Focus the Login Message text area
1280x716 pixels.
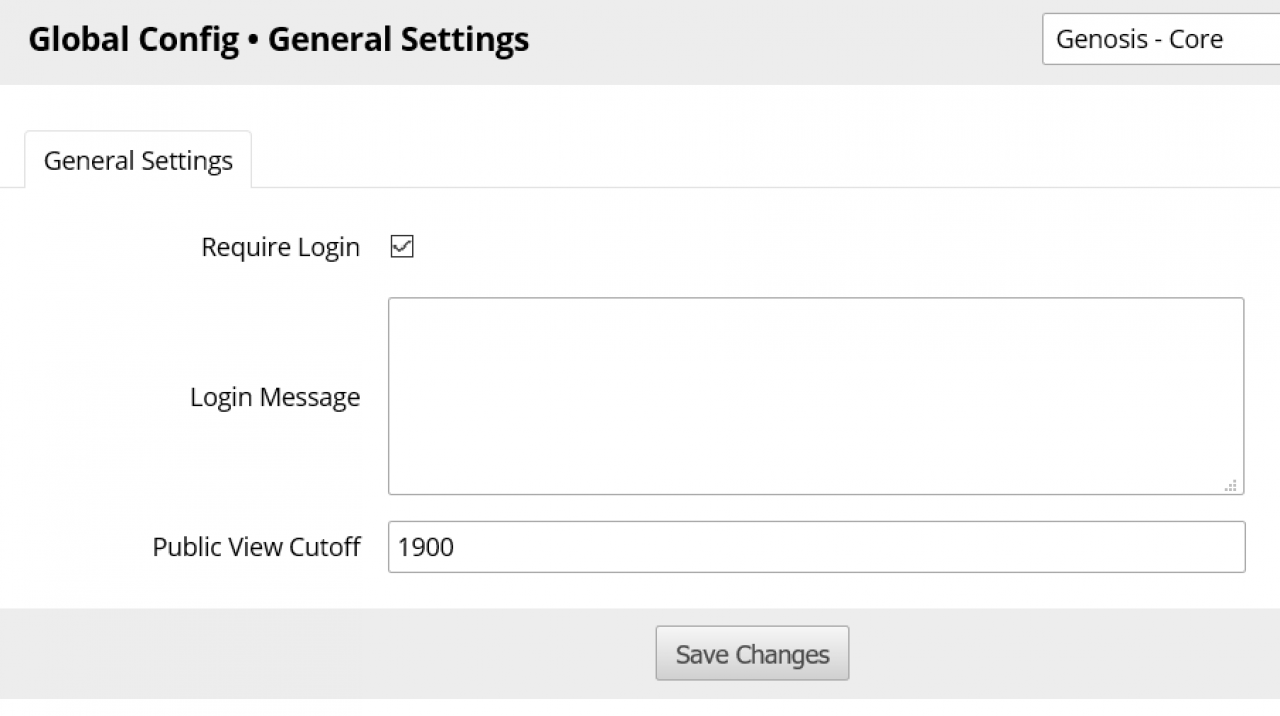[815, 395]
